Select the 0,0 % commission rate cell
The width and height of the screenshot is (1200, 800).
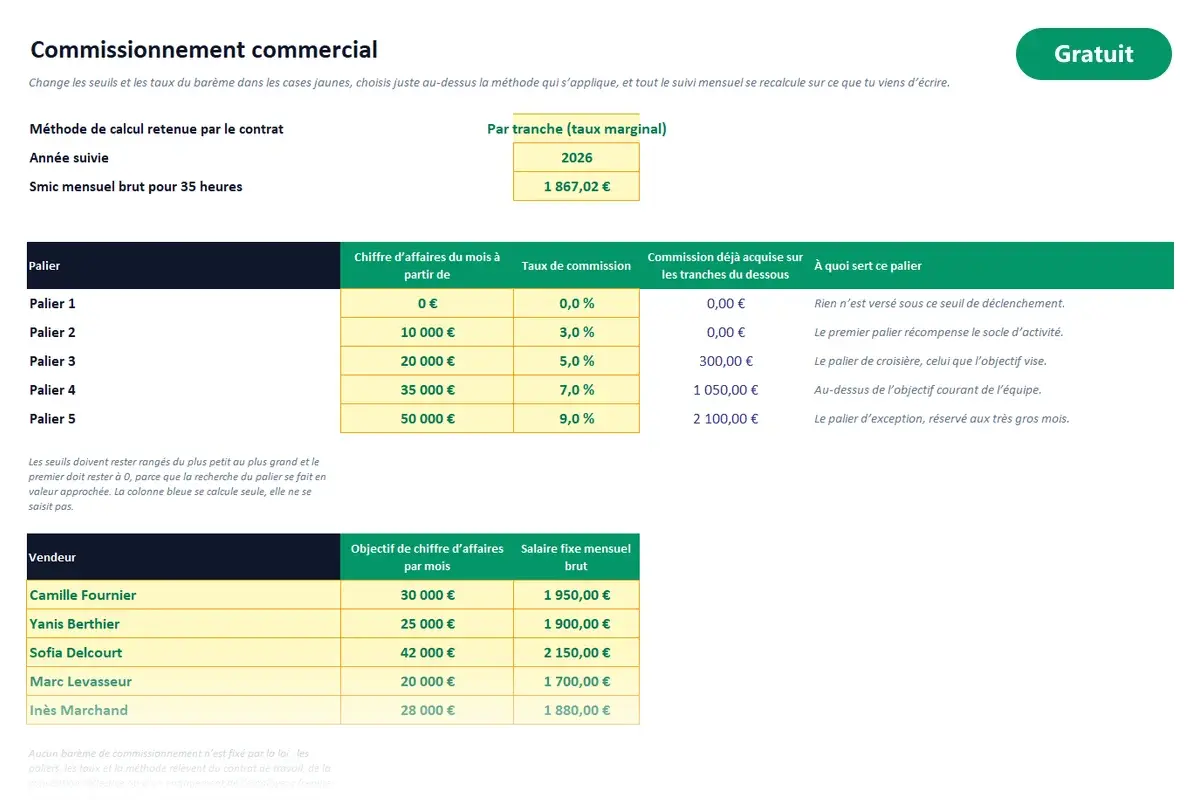point(576,303)
